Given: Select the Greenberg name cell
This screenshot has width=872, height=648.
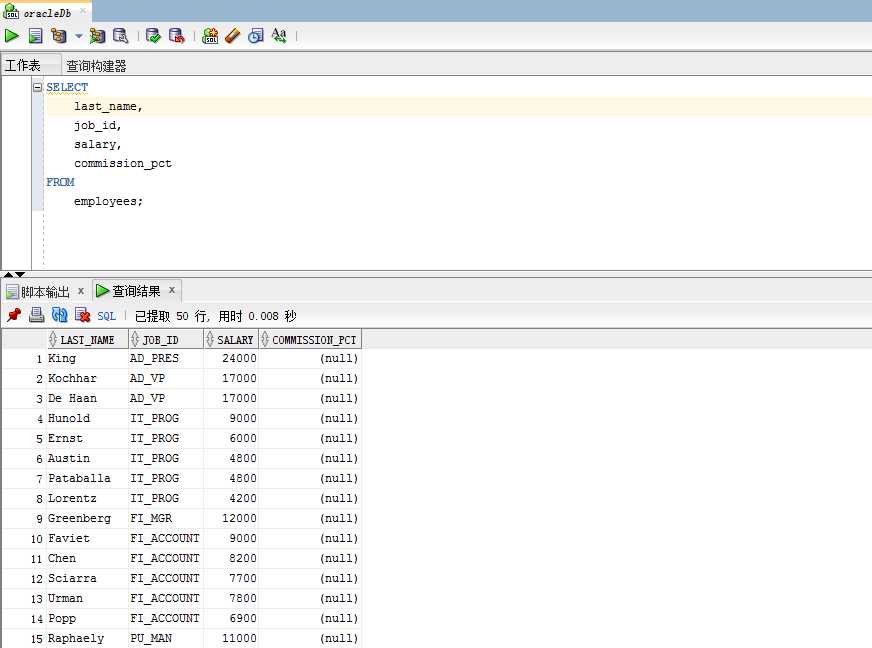Looking at the screenshot, I should point(87,518).
